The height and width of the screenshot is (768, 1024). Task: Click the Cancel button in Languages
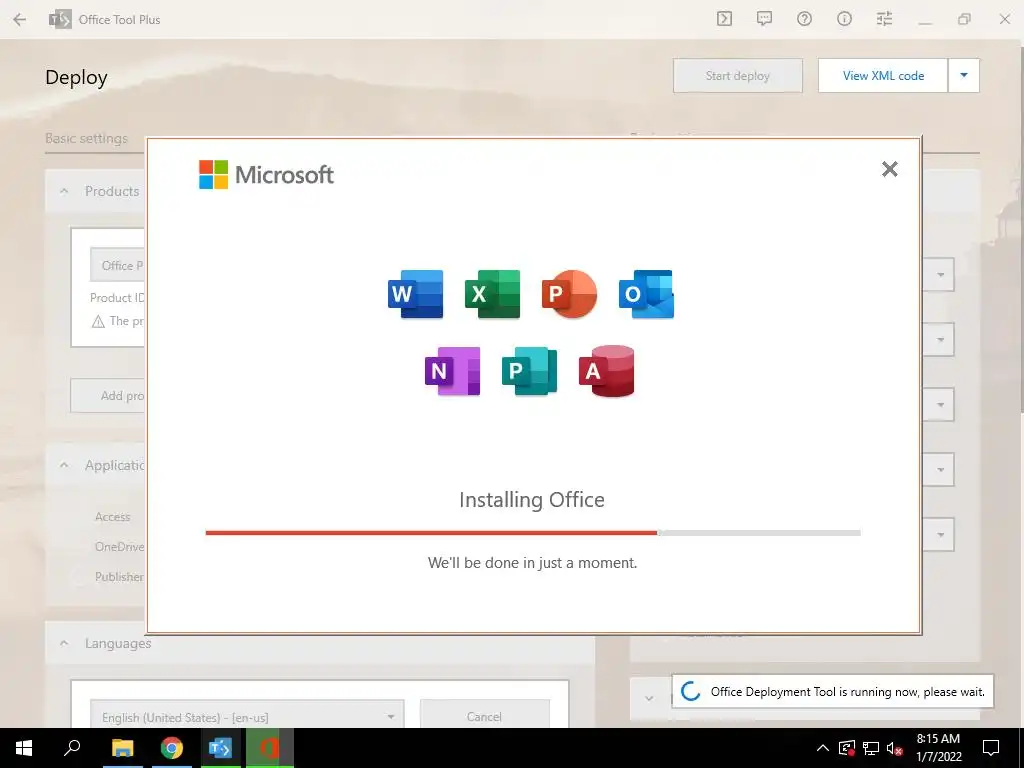[485, 716]
